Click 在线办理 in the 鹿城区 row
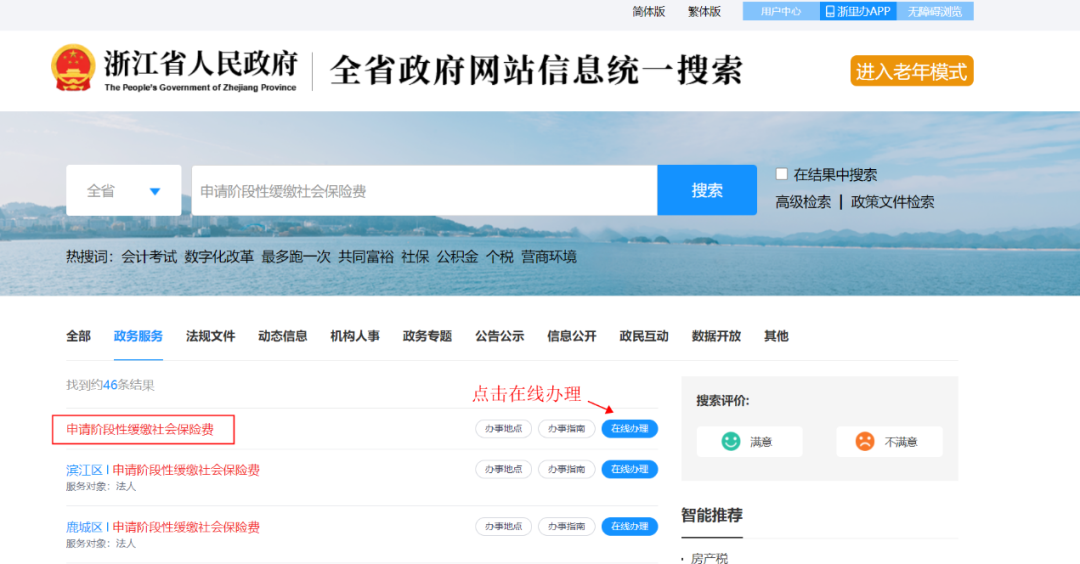This screenshot has height=564, width=1080. coord(630,526)
